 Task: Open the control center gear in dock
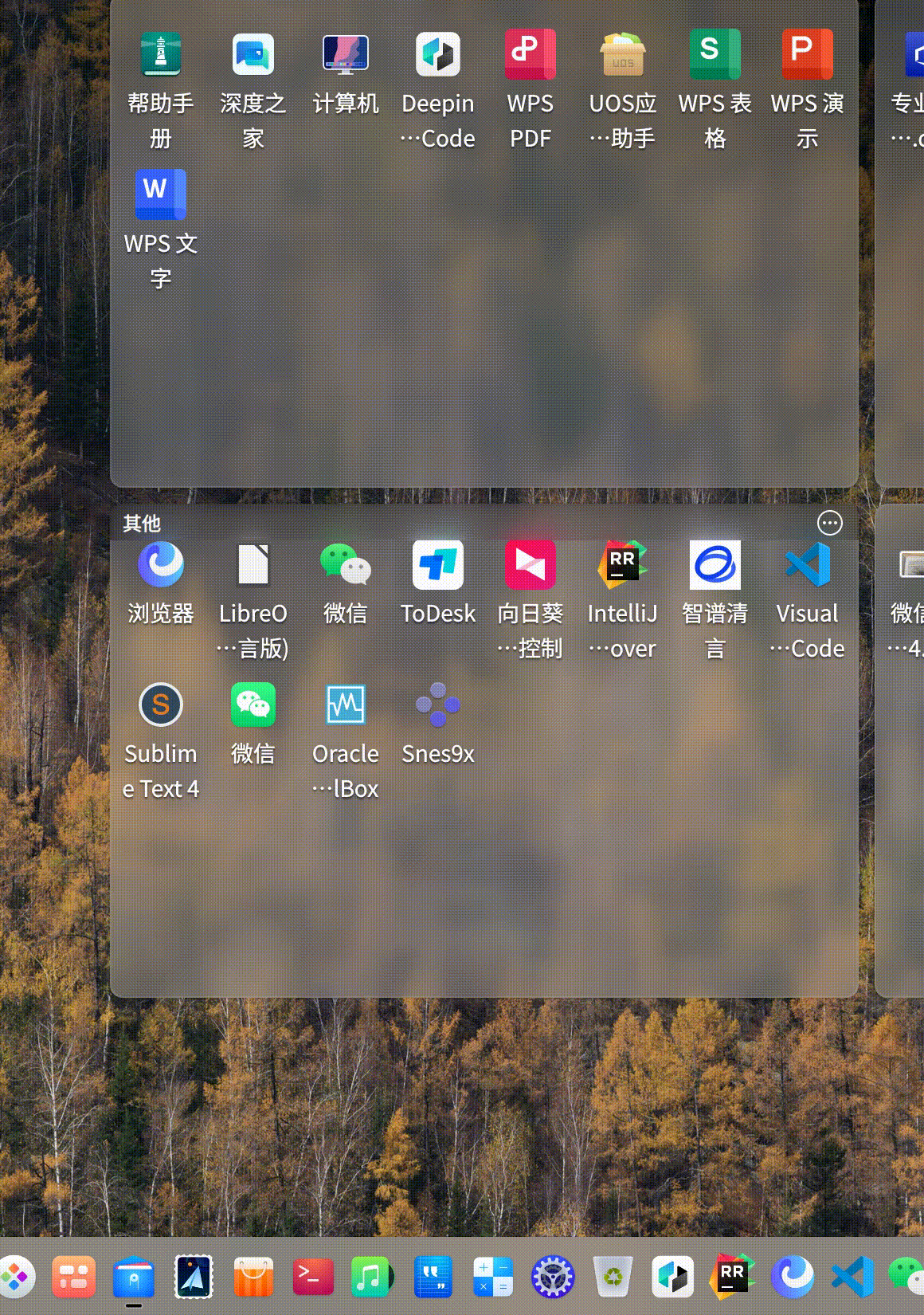point(553,1277)
